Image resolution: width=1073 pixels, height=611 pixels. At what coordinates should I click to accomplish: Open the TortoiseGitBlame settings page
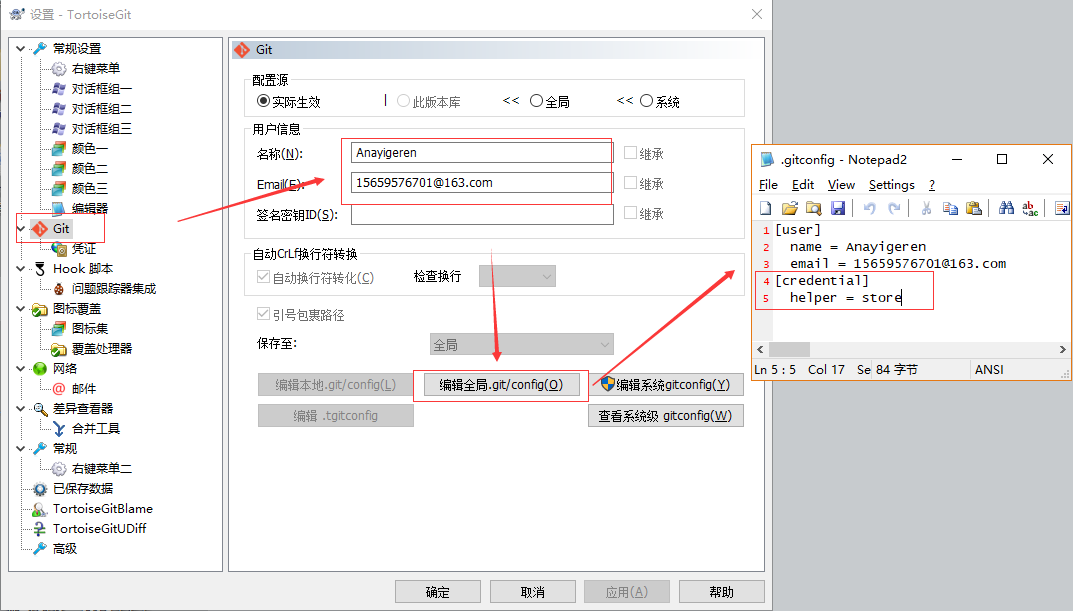(x=103, y=508)
